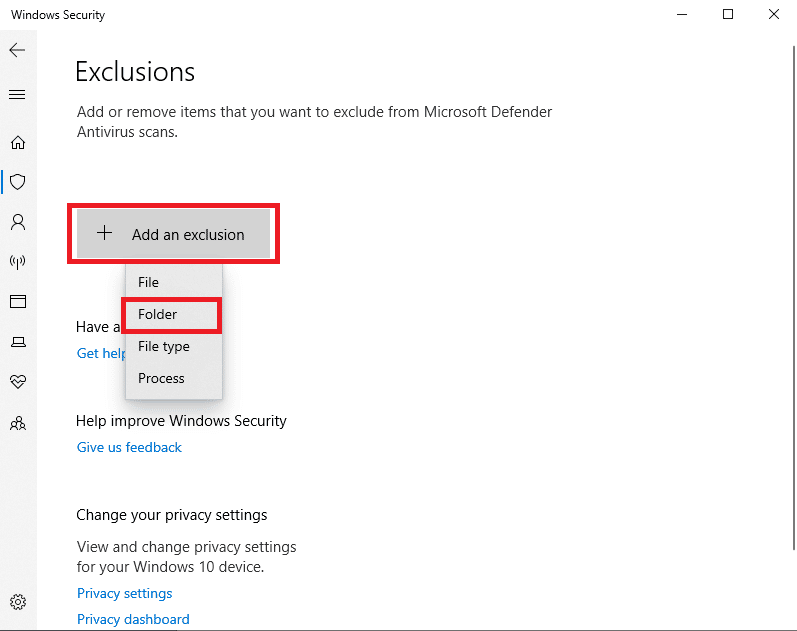The height and width of the screenshot is (631, 797).
Task: Go back using the back arrow
Action: (17, 50)
